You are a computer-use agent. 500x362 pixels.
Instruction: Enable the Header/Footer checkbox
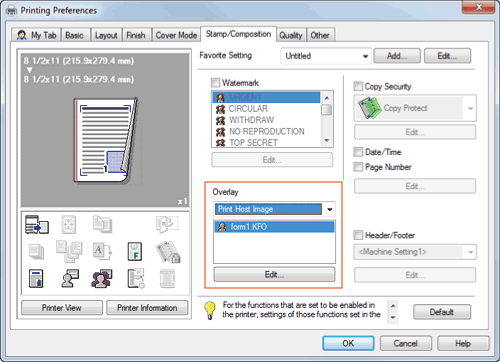click(x=358, y=235)
